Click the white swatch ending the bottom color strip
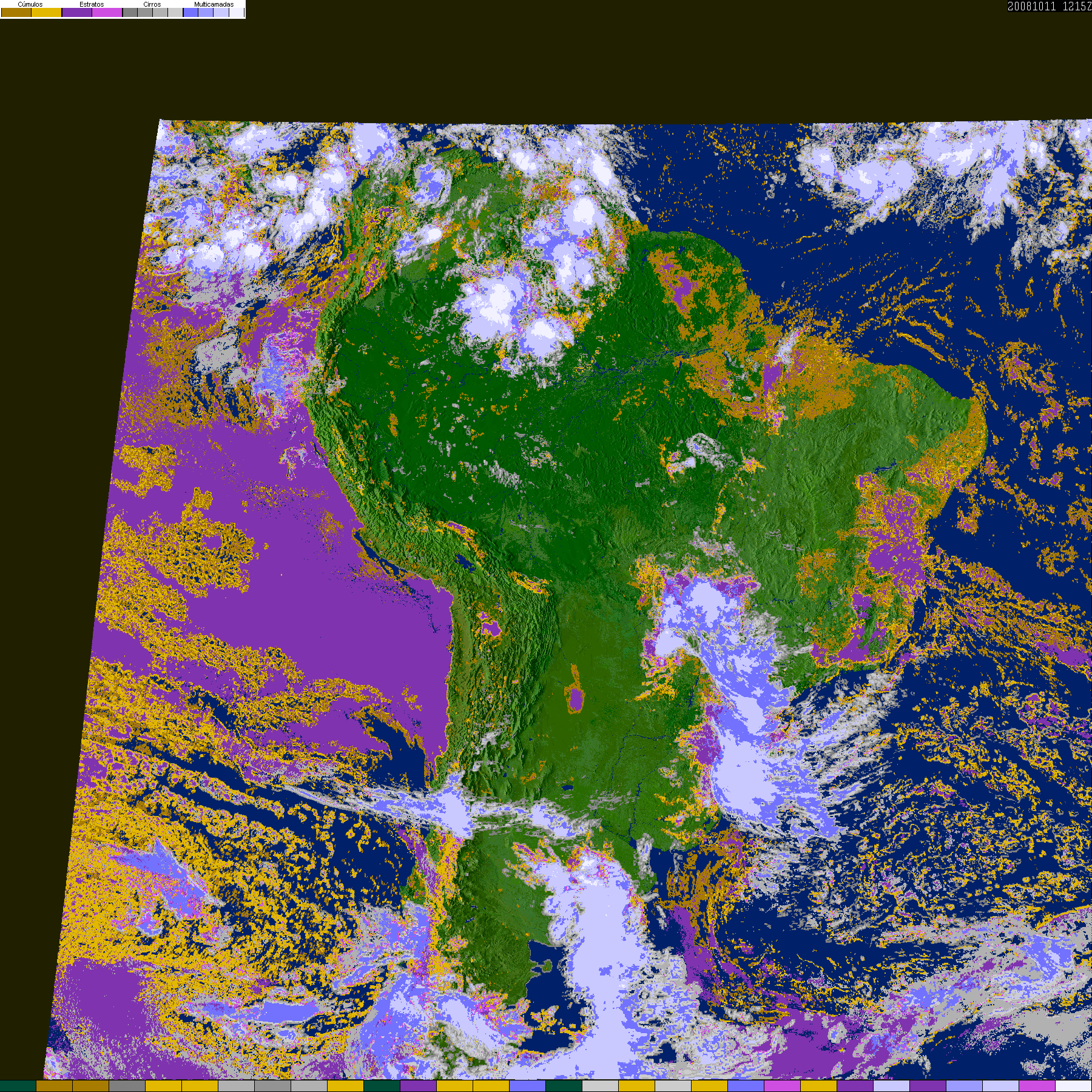Screen dimensions: 1092x1092 (1074, 1086)
